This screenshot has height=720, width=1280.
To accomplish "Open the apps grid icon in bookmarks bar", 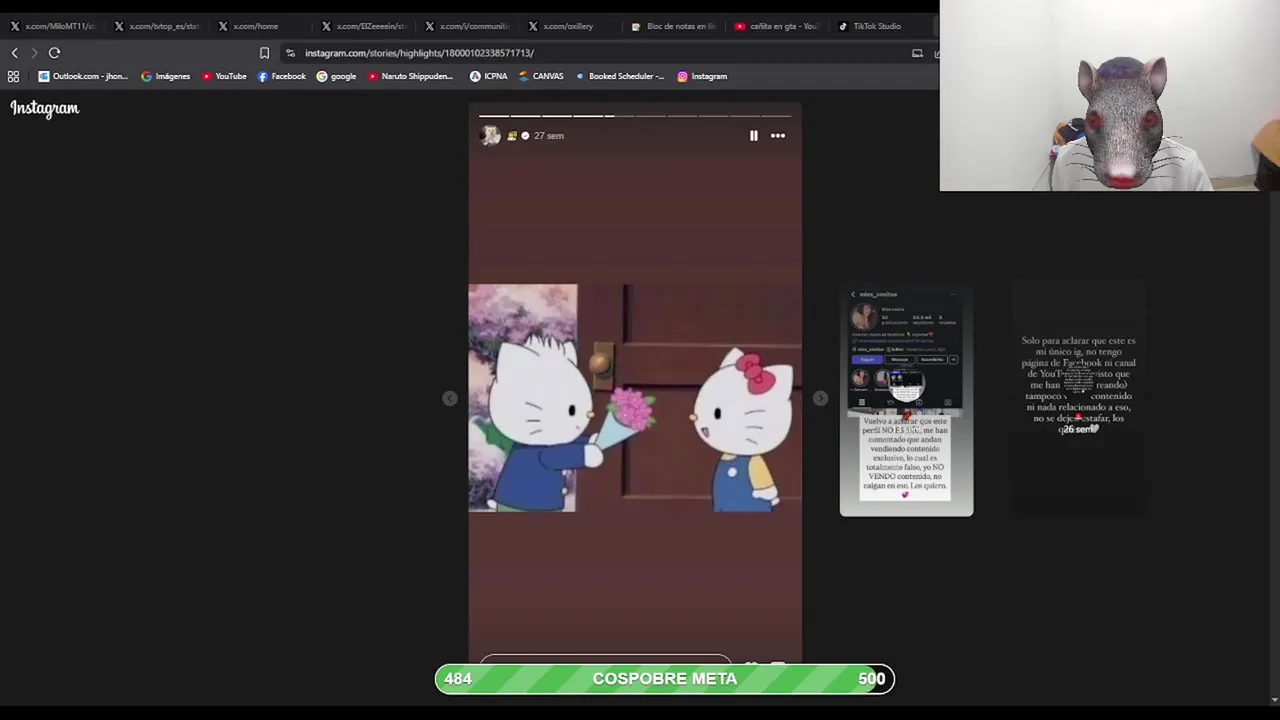I will point(13,76).
